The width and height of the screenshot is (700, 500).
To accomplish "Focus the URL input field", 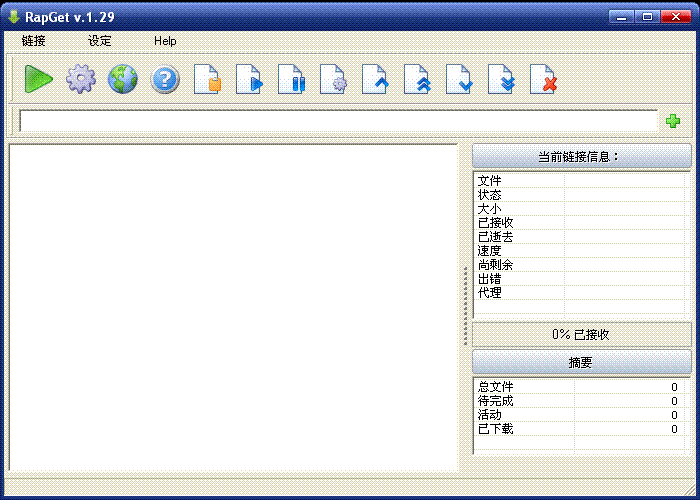I will [338, 121].
